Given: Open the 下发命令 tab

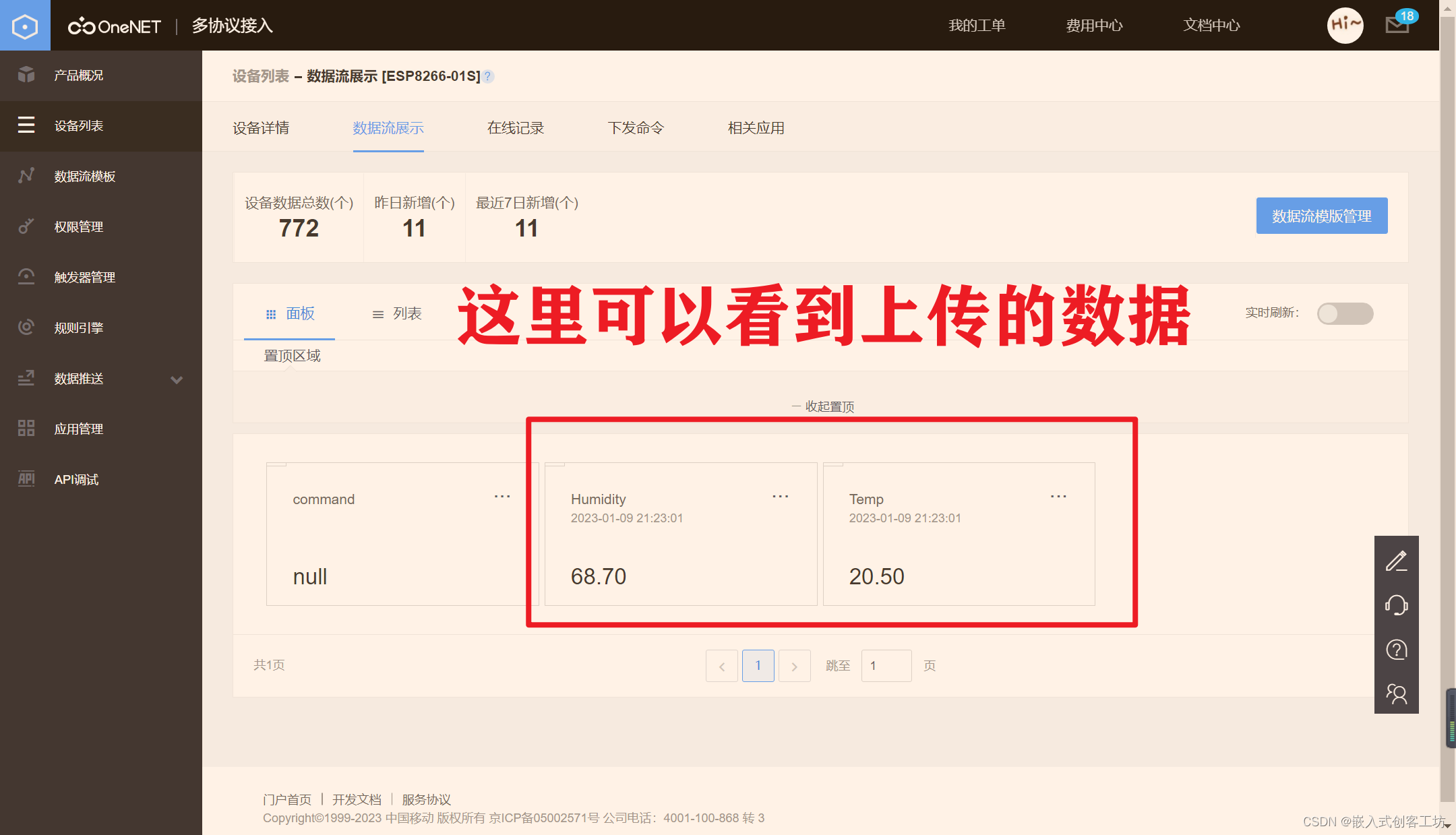Looking at the screenshot, I should point(636,128).
